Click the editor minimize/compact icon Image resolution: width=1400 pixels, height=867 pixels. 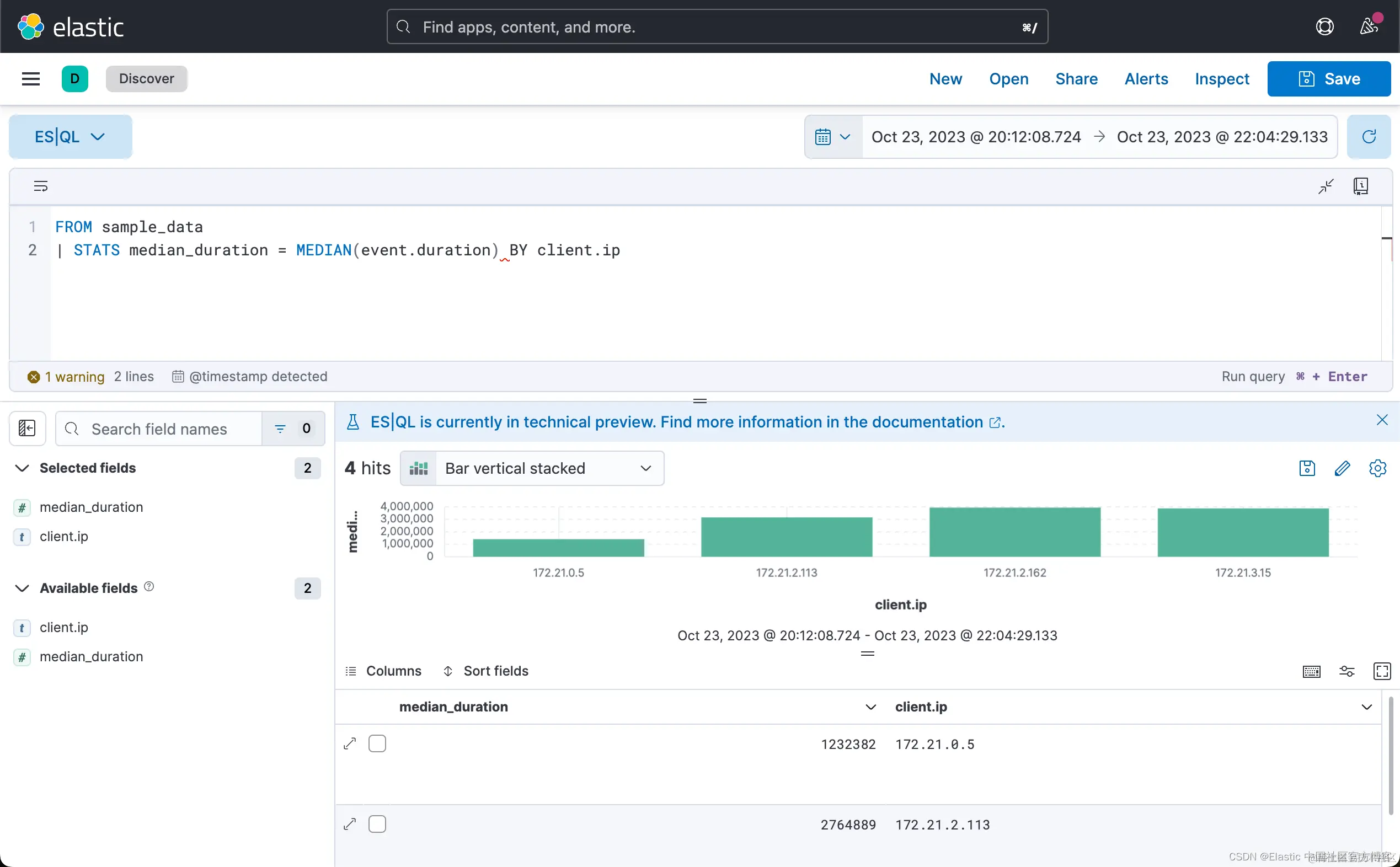coord(1326,186)
